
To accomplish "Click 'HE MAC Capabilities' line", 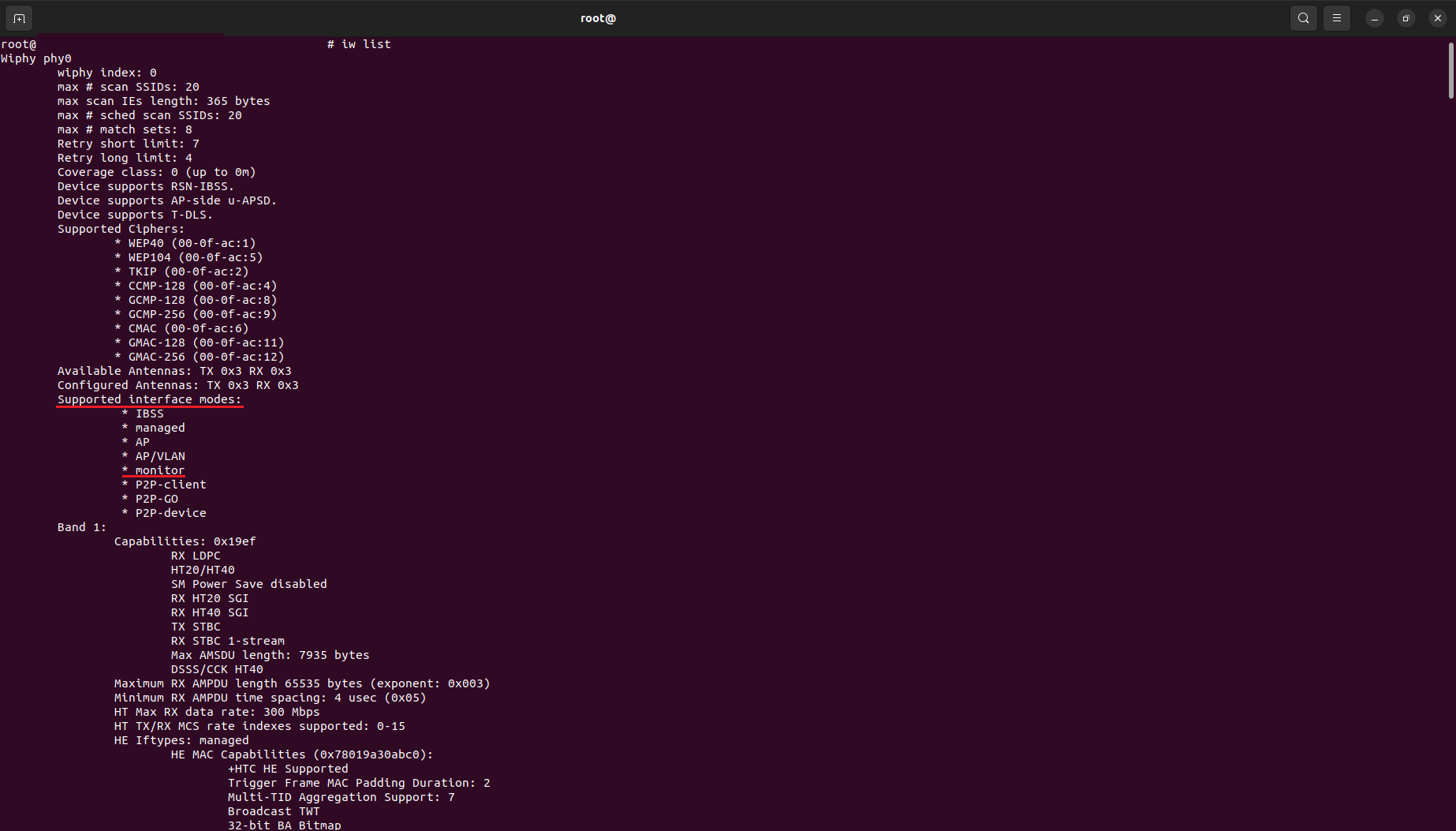I will (302, 754).
